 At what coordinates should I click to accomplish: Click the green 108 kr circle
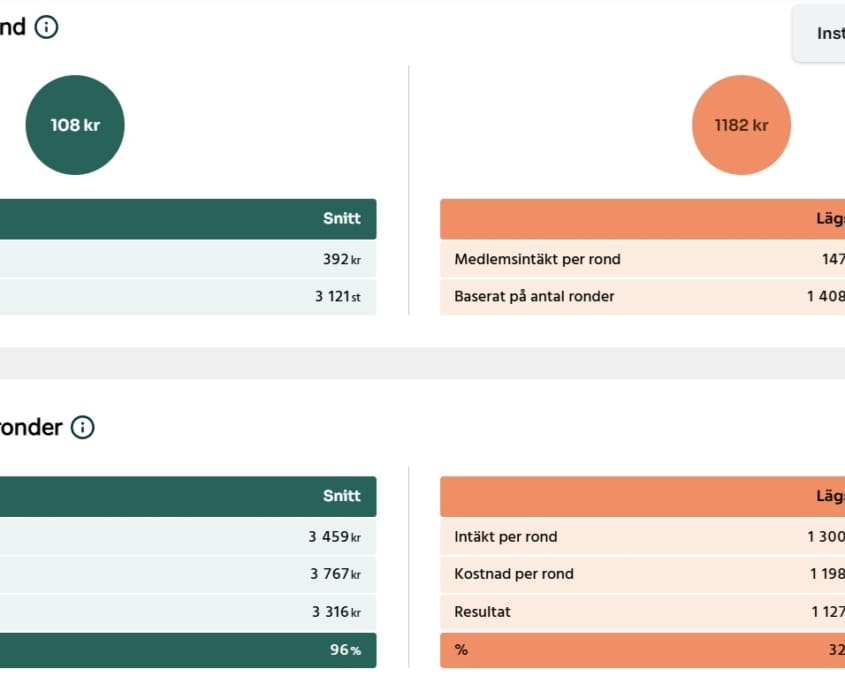(x=75, y=125)
